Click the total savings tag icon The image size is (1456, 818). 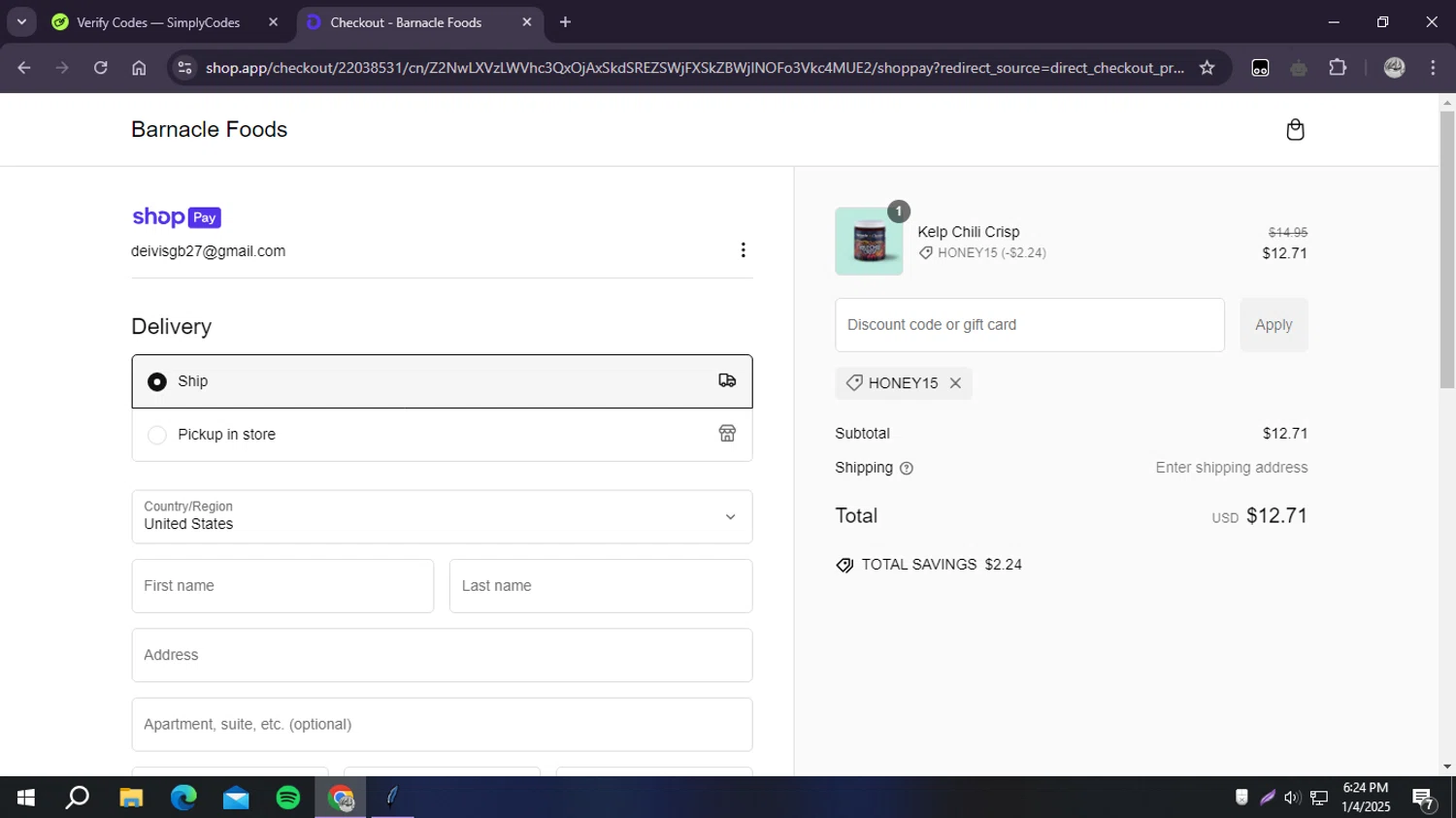(x=844, y=565)
